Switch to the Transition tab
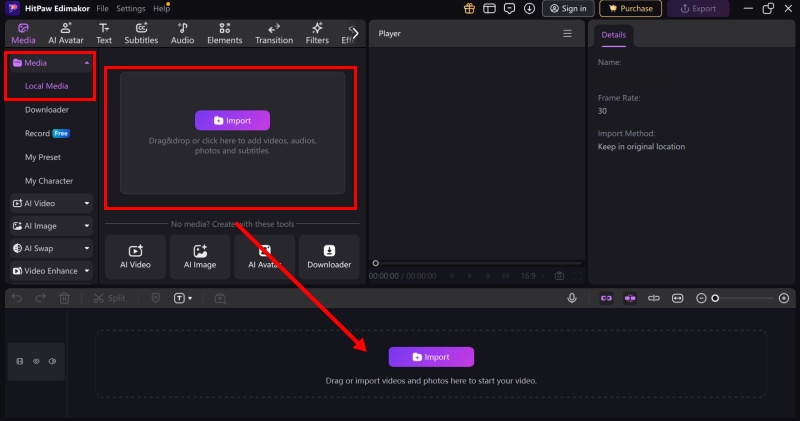Viewport: 800px width, 421px height. (274, 34)
